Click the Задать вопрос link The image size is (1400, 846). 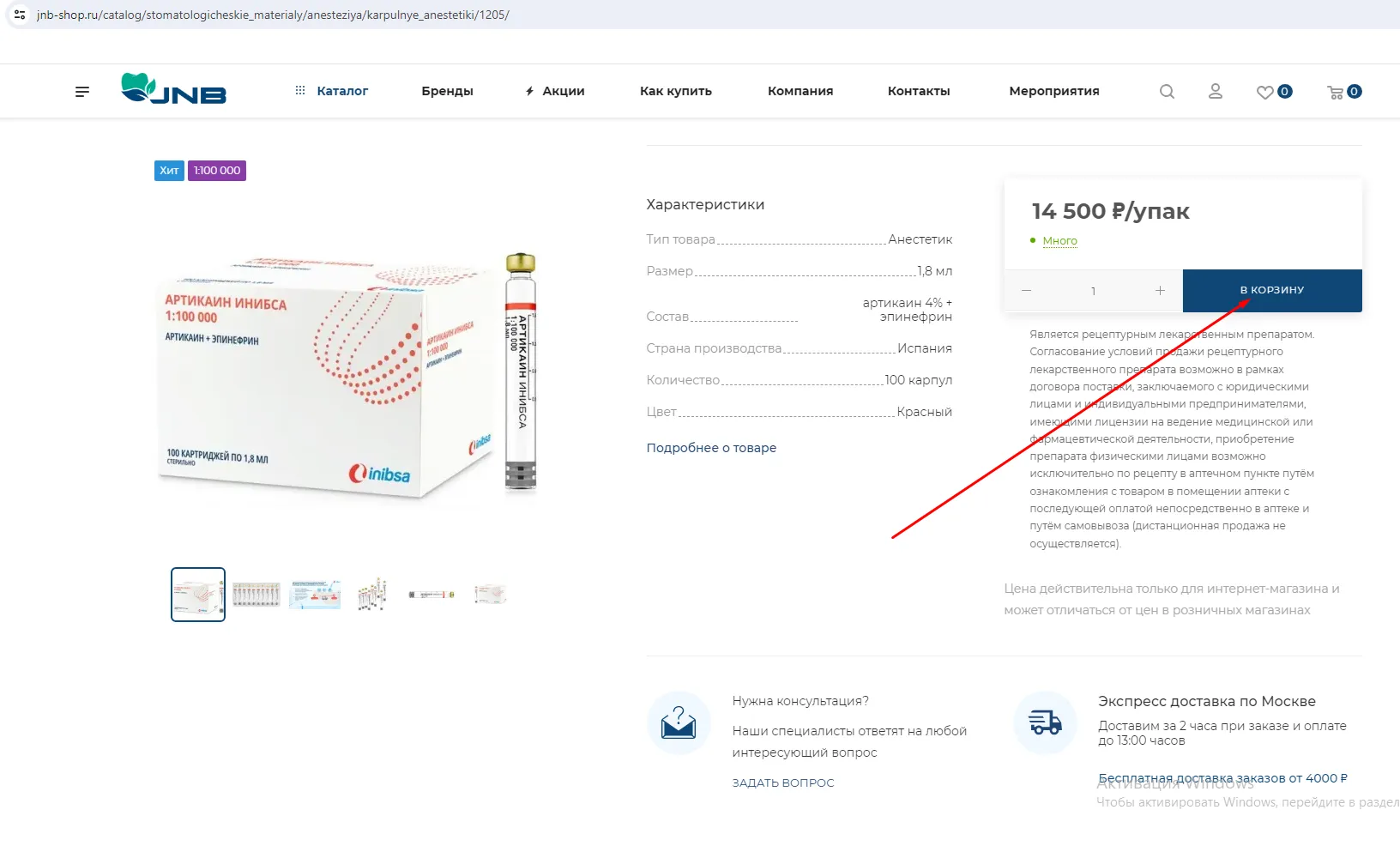click(x=783, y=783)
